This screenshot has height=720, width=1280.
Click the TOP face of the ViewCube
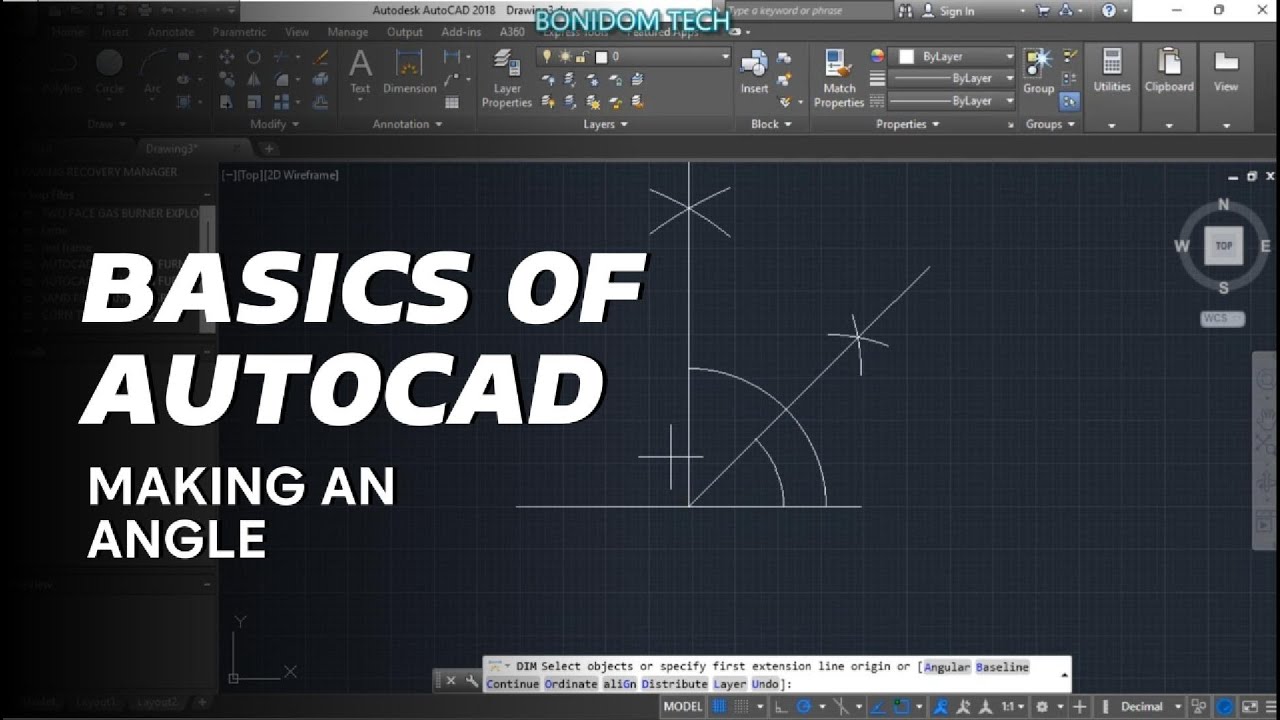1224,245
